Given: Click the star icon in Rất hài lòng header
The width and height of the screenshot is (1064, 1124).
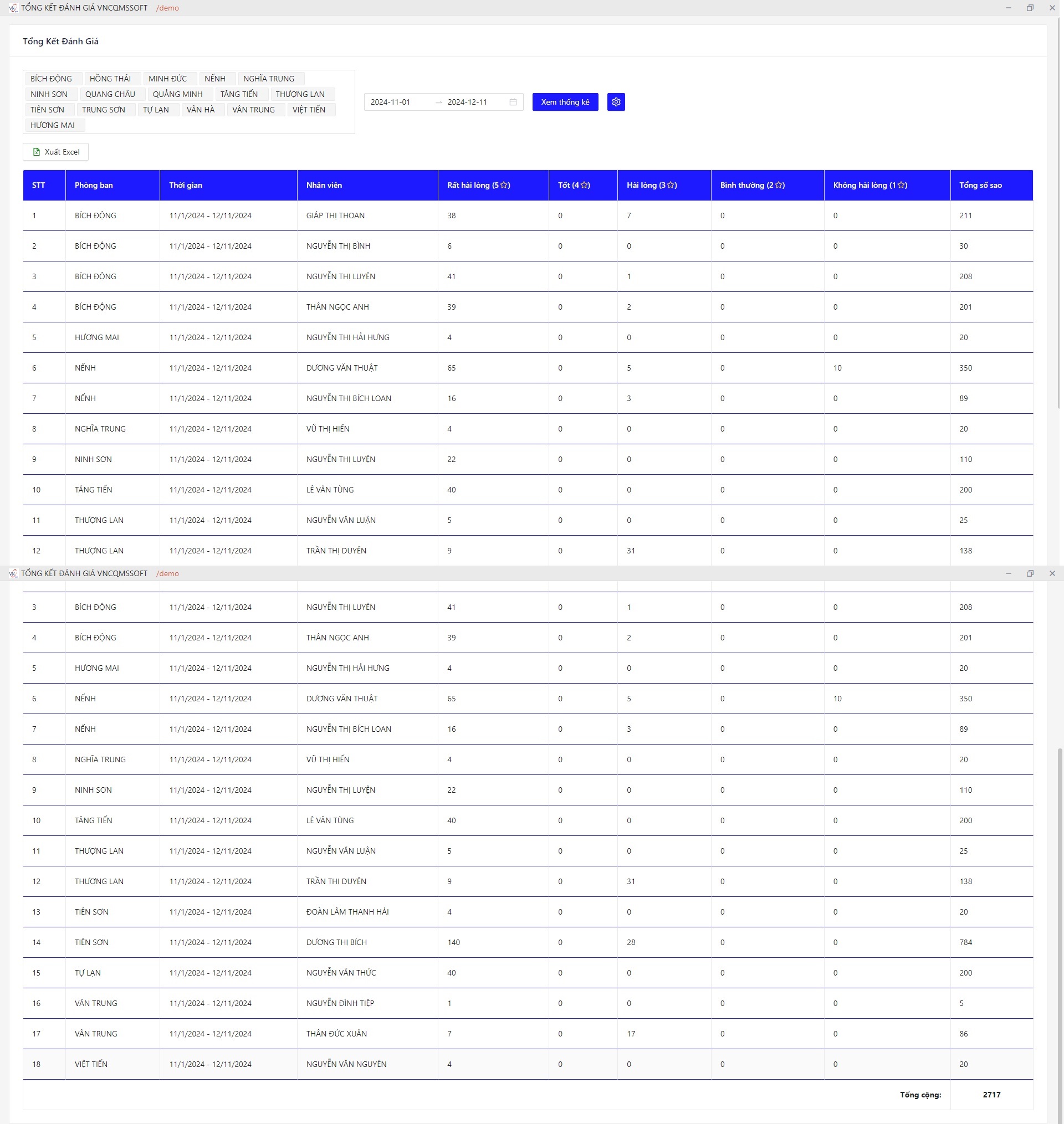Looking at the screenshot, I should pos(504,186).
